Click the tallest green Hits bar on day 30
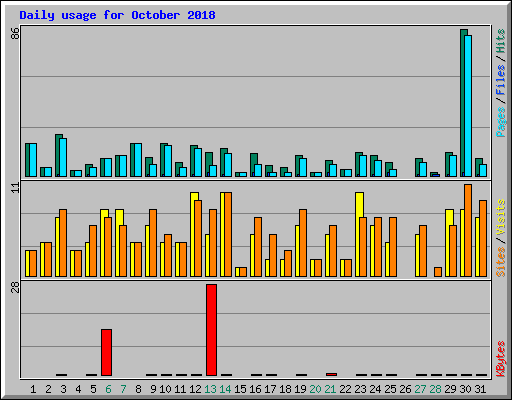 (x=462, y=103)
